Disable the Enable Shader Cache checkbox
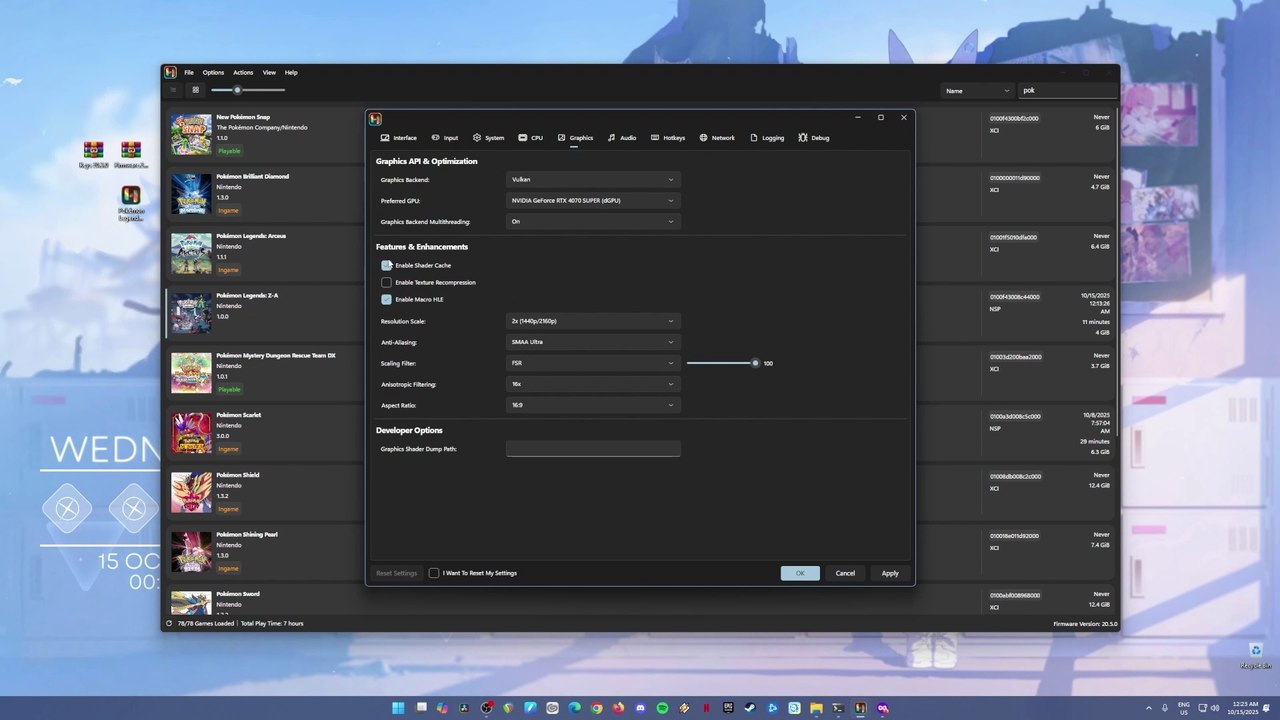 (386, 266)
